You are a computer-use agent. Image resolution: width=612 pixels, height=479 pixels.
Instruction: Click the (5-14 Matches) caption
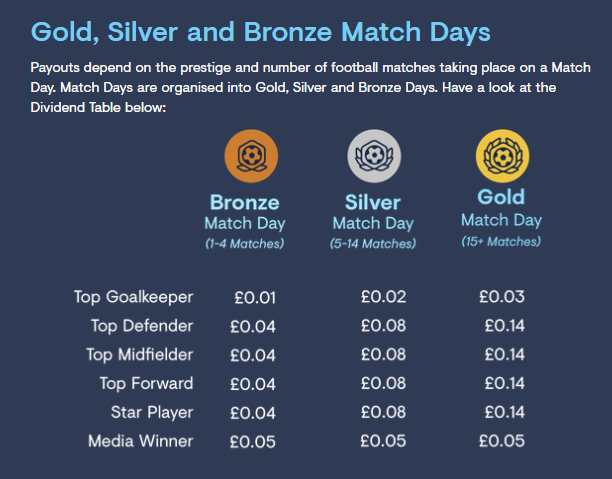373,244
